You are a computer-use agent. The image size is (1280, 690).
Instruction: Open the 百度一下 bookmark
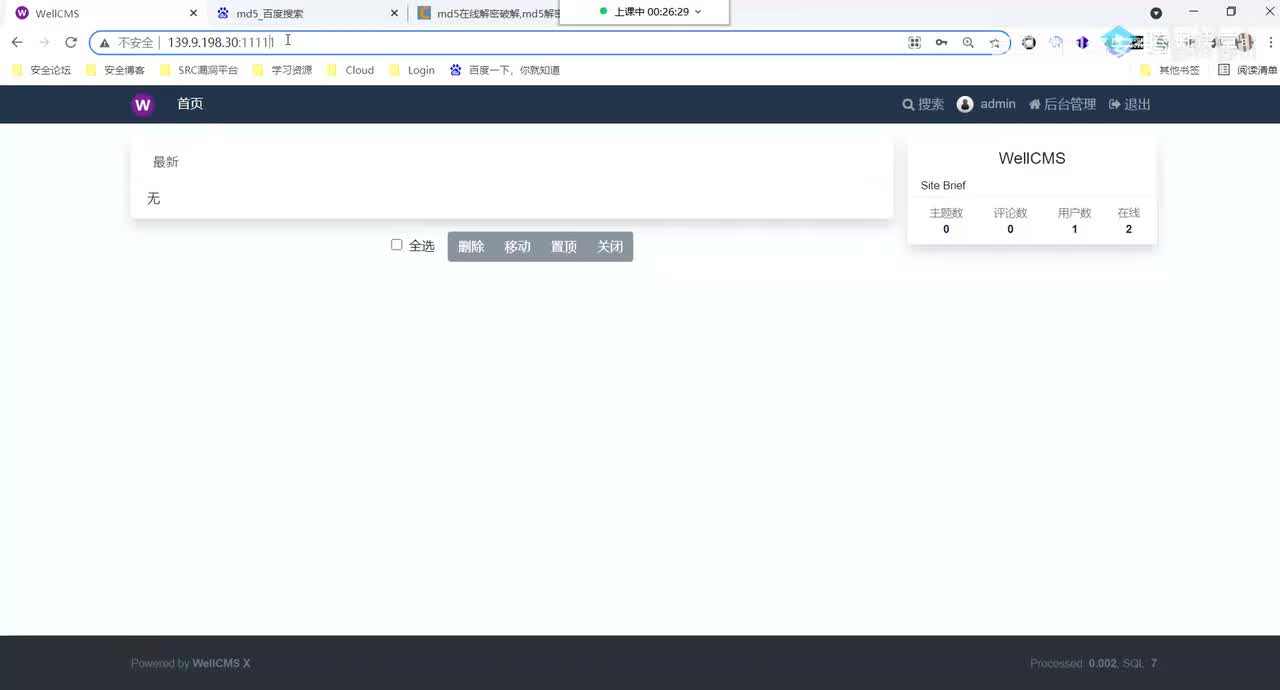click(505, 70)
